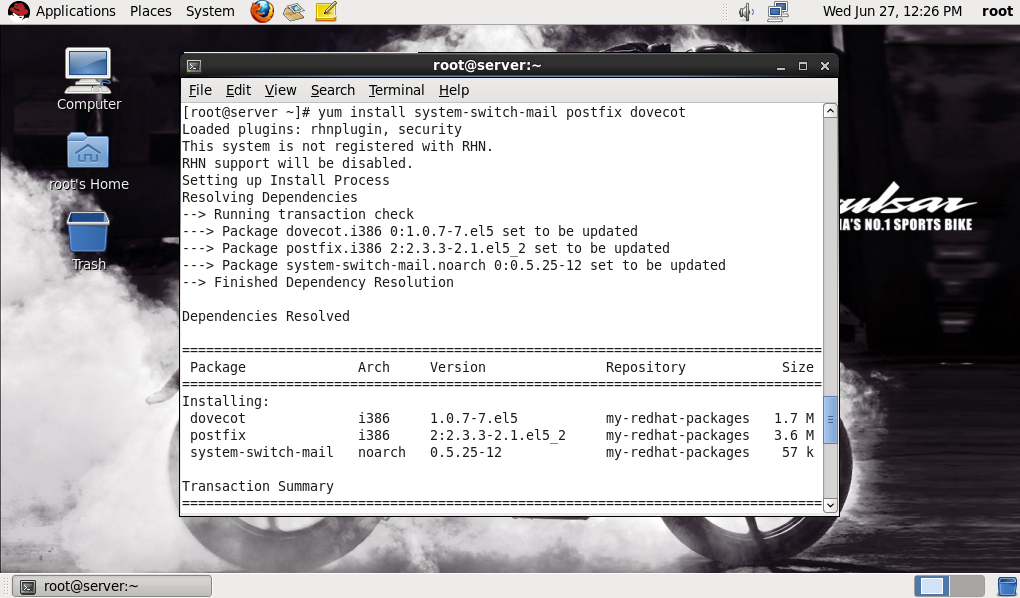Click version '0.5.25-12' cell

(x=466, y=452)
